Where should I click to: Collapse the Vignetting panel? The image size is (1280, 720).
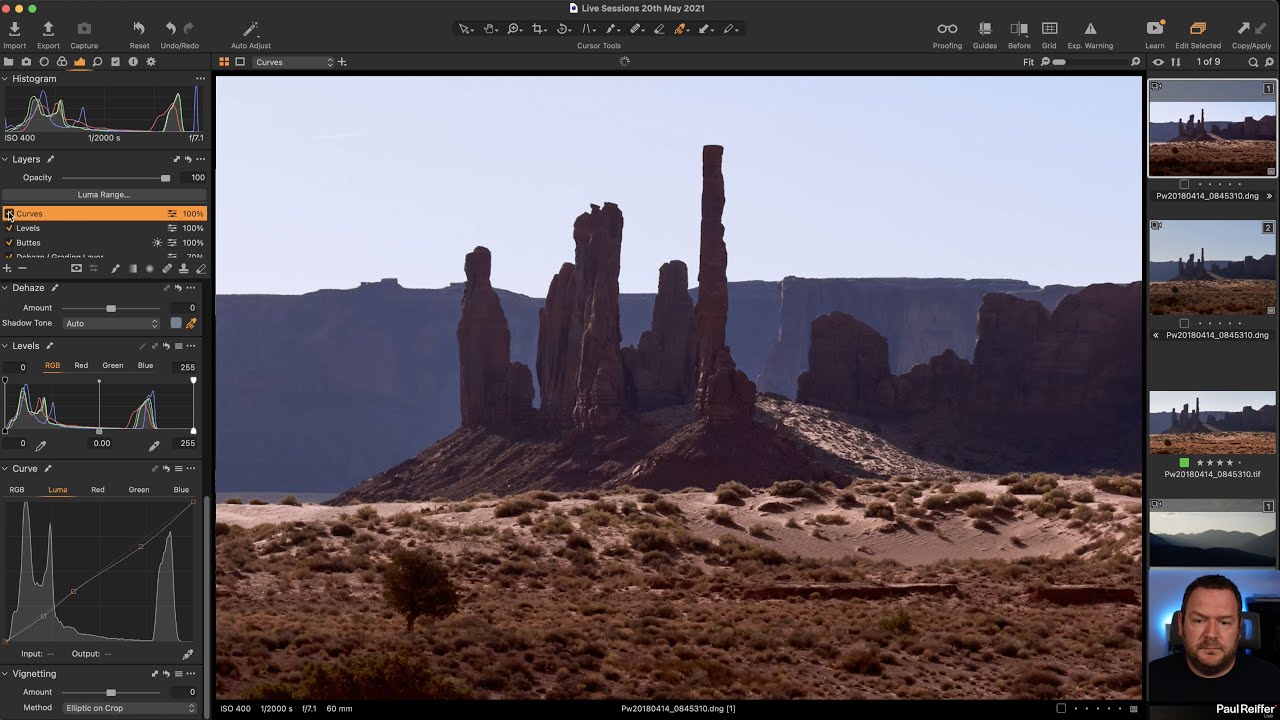click(5, 674)
